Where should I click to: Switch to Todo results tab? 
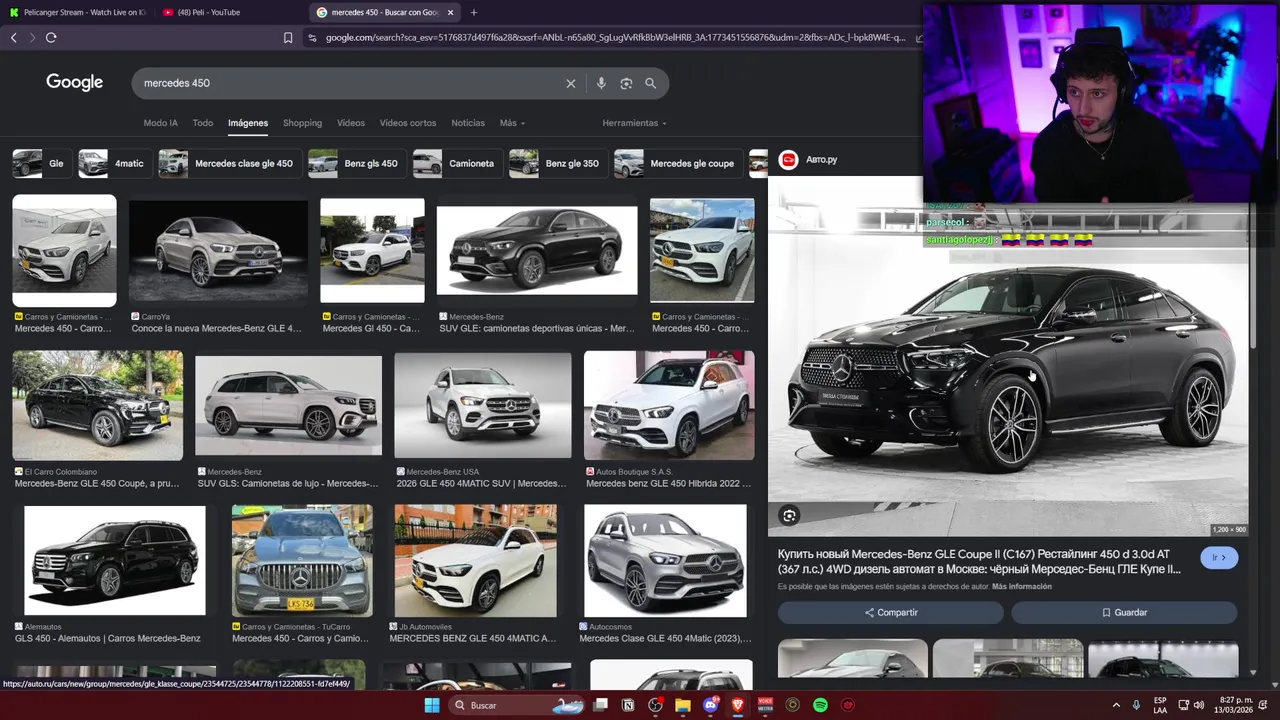point(203,123)
